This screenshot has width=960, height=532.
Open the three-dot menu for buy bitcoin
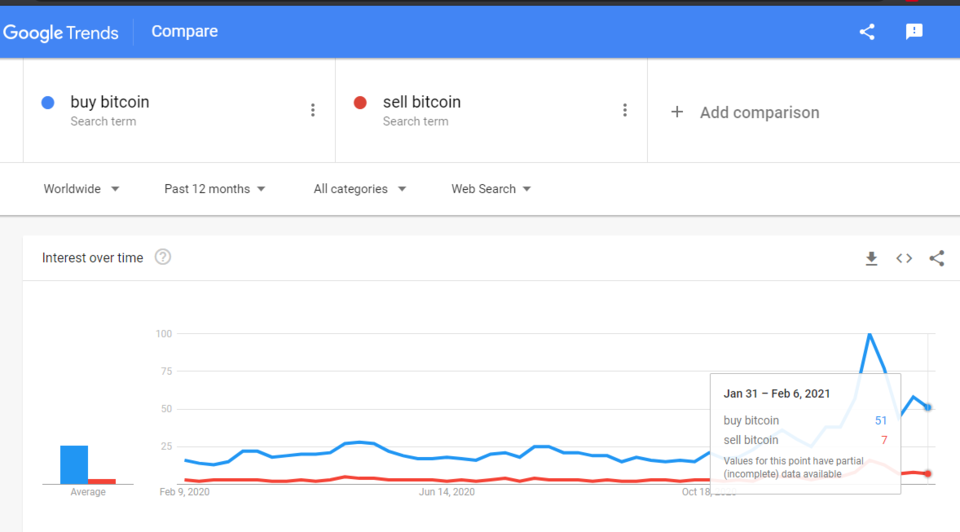click(313, 110)
